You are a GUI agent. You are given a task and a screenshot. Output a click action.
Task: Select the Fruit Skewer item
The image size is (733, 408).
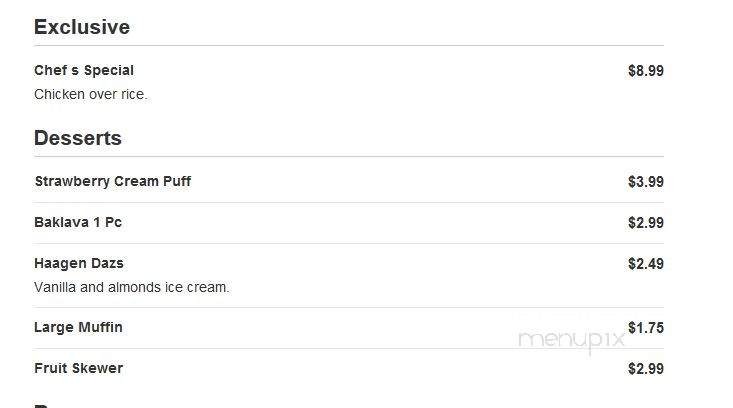[79, 368]
